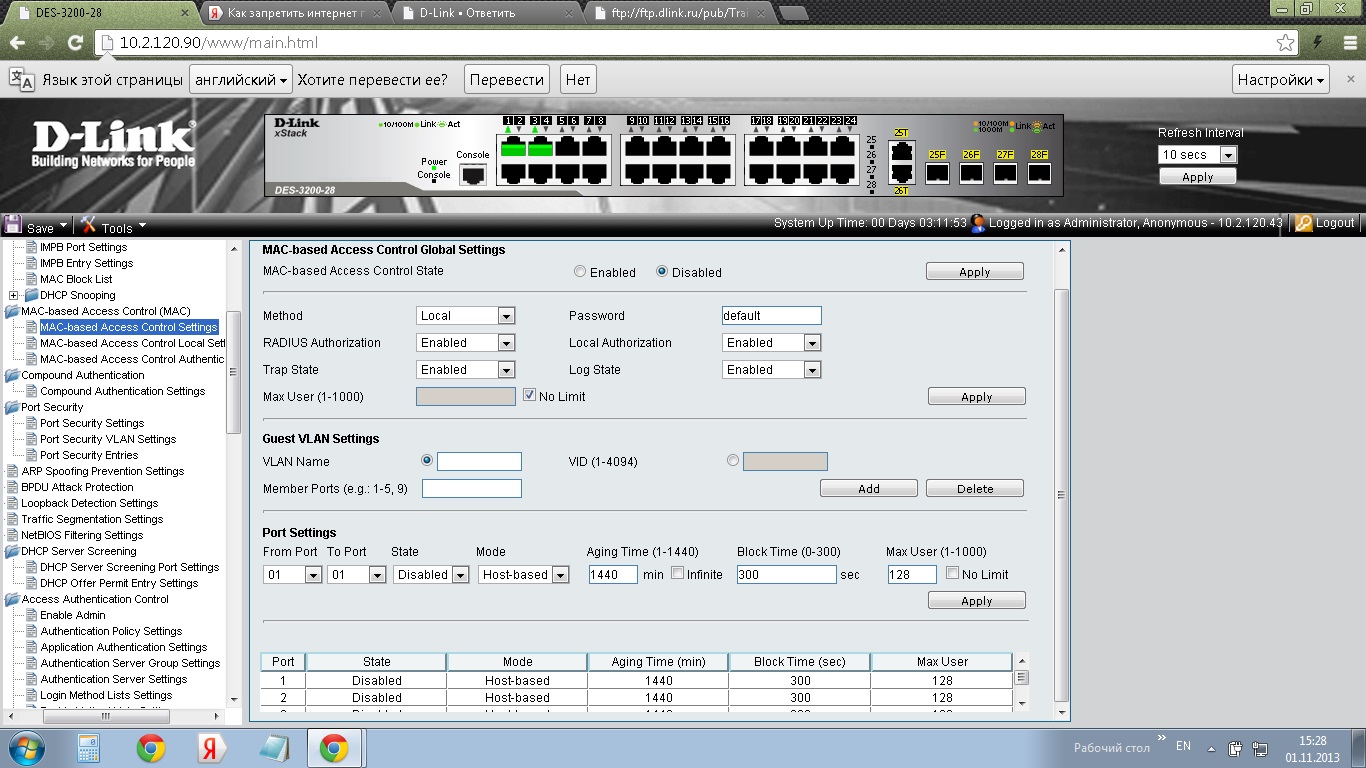Select Enabled radio for MAC-based Access Control

pyautogui.click(x=580, y=272)
